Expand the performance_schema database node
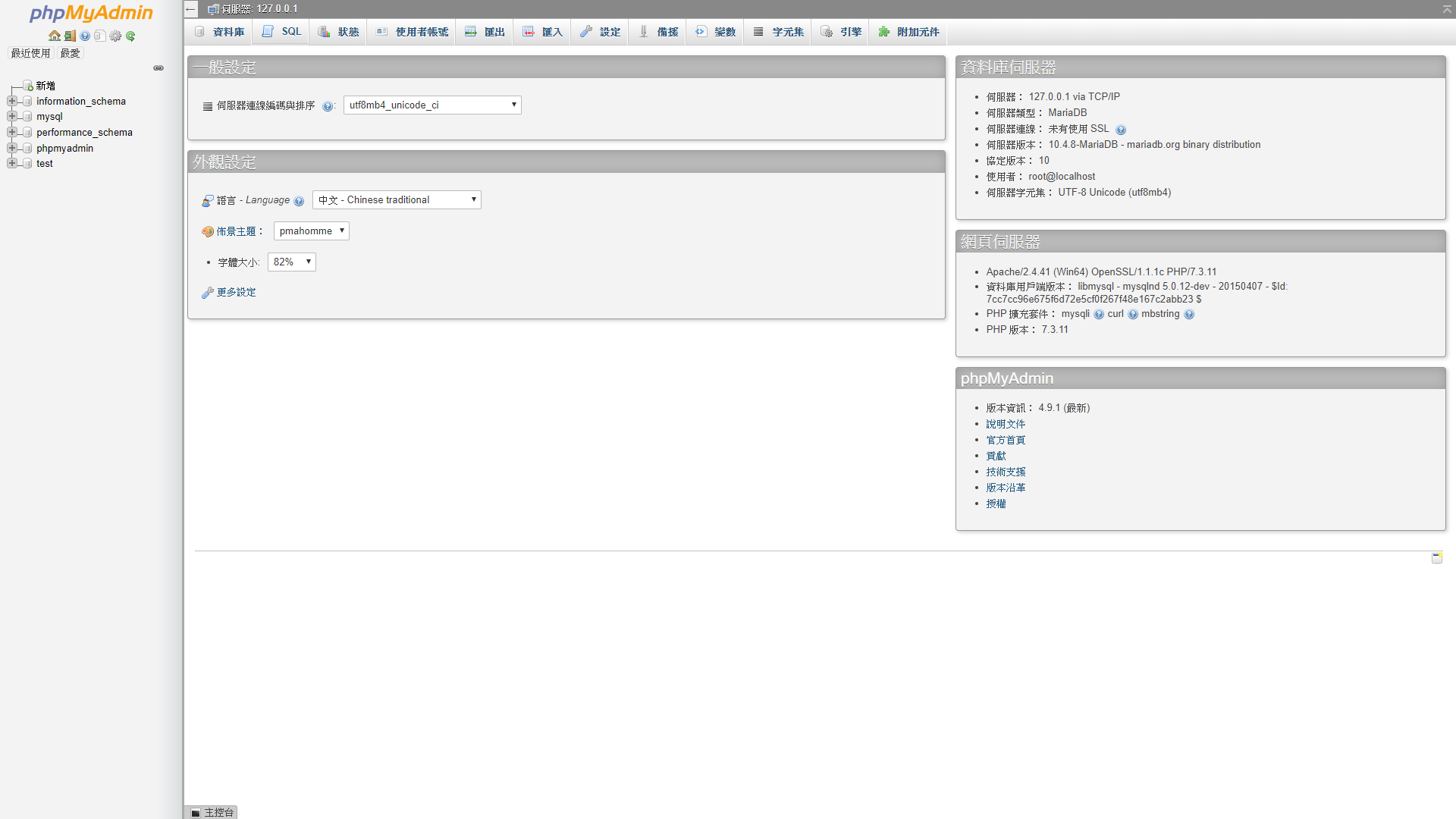Image resolution: width=1456 pixels, height=819 pixels. coord(11,131)
